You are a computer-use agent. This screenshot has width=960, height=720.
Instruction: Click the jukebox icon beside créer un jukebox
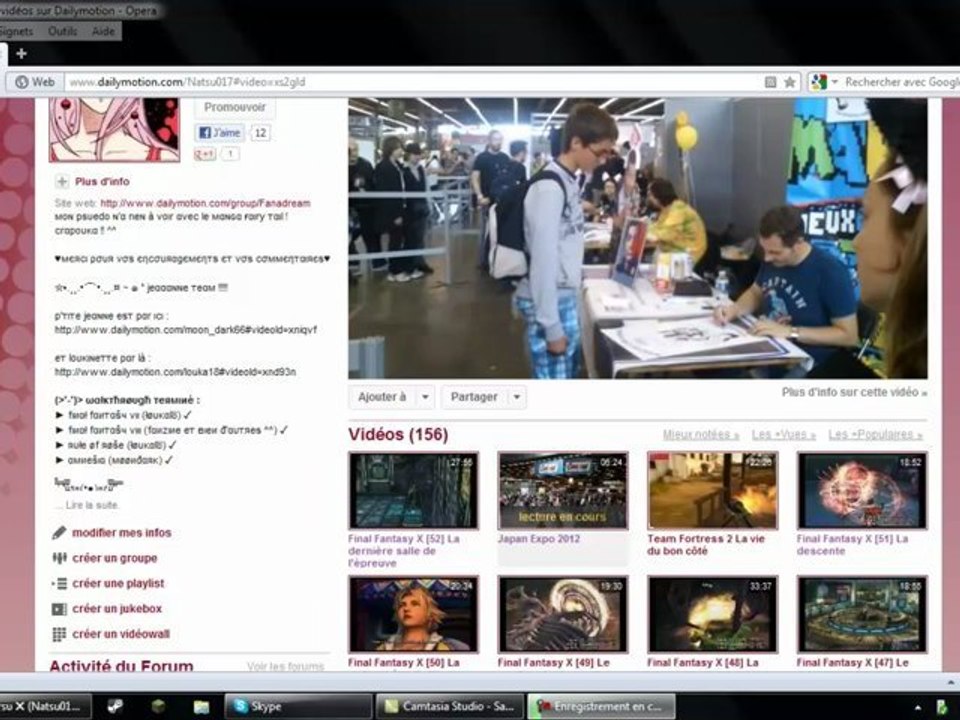click(59, 609)
